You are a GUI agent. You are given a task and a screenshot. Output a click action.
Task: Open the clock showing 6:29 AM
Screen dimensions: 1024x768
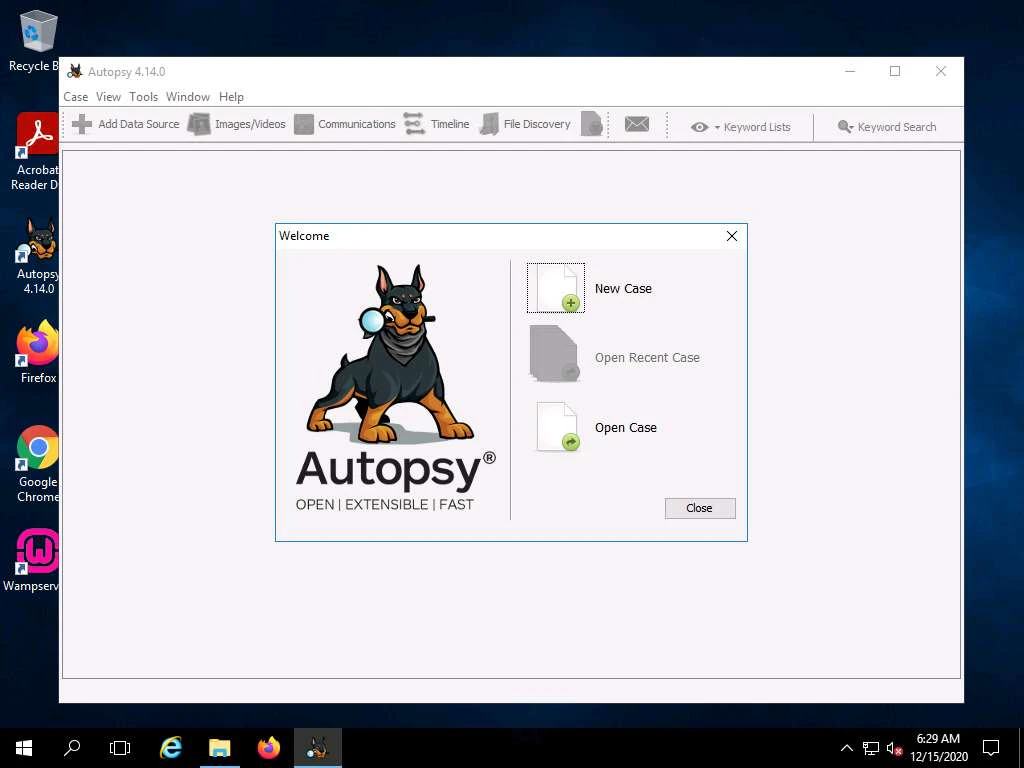pyautogui.click(x=938, y=748)
